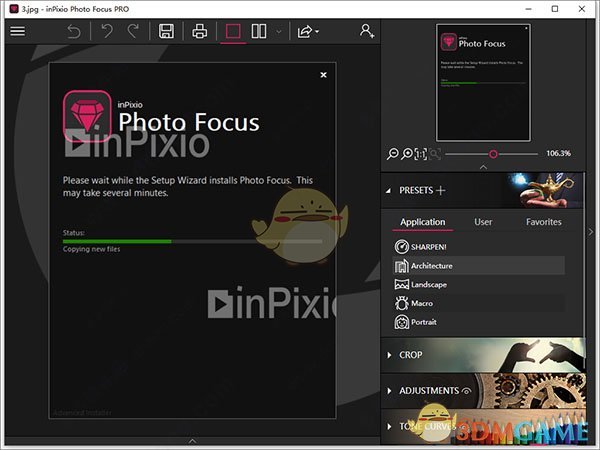Apply the SHARPEN! preset
600x450 pixels.
click(479, 247)
